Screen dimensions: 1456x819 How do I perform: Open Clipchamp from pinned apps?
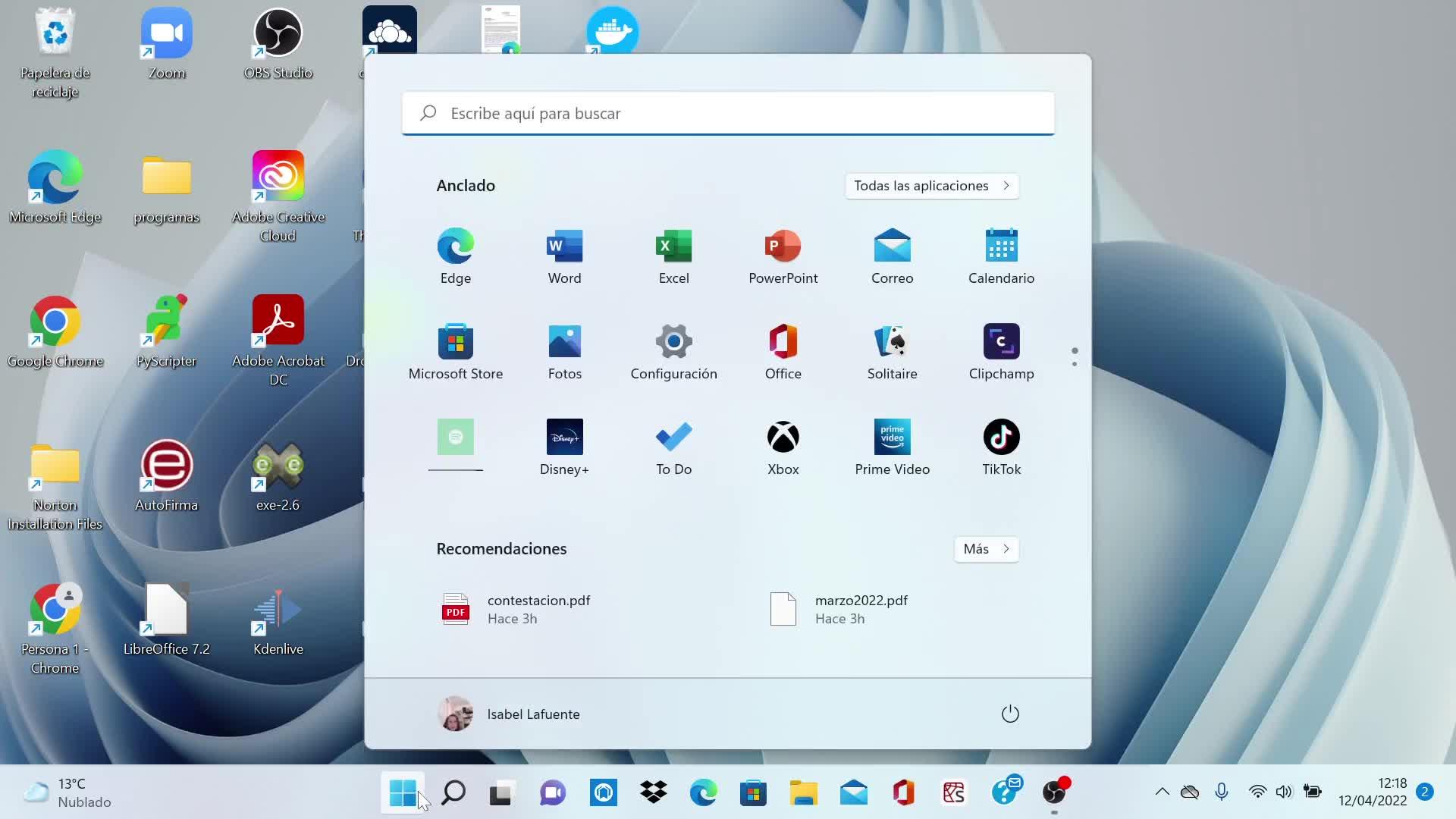click(x=1001, y=352)
